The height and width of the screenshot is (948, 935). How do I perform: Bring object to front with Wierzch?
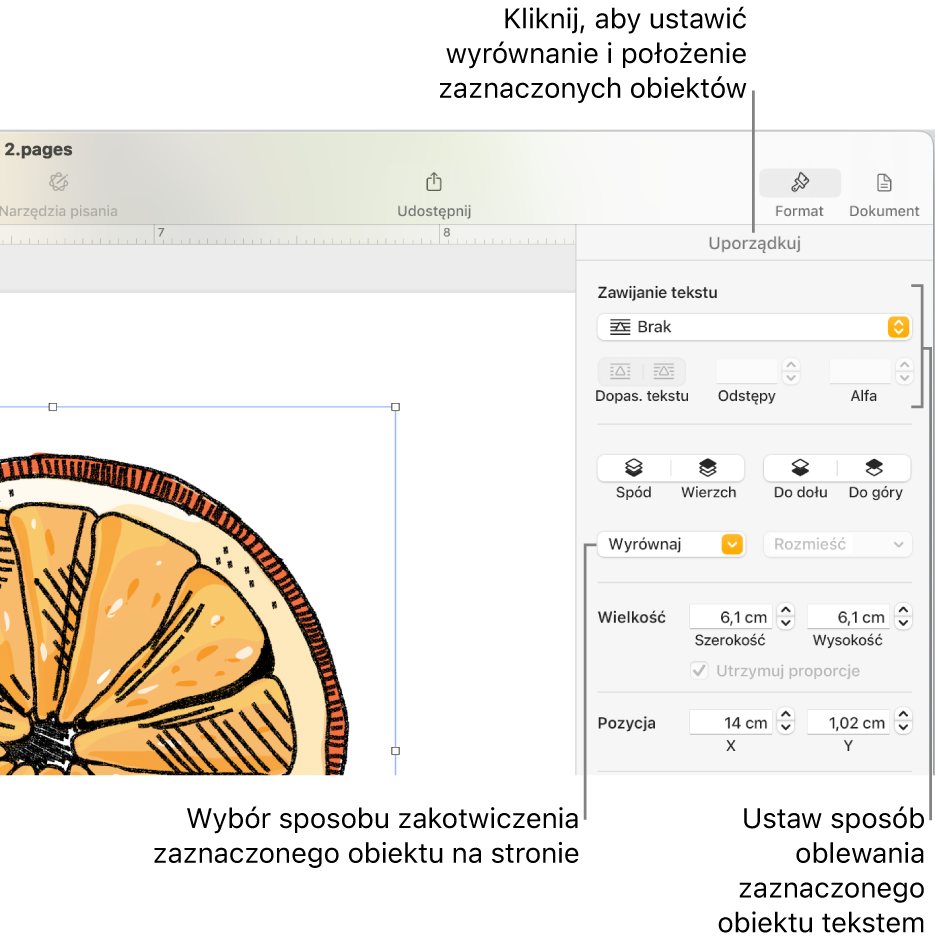708,468
